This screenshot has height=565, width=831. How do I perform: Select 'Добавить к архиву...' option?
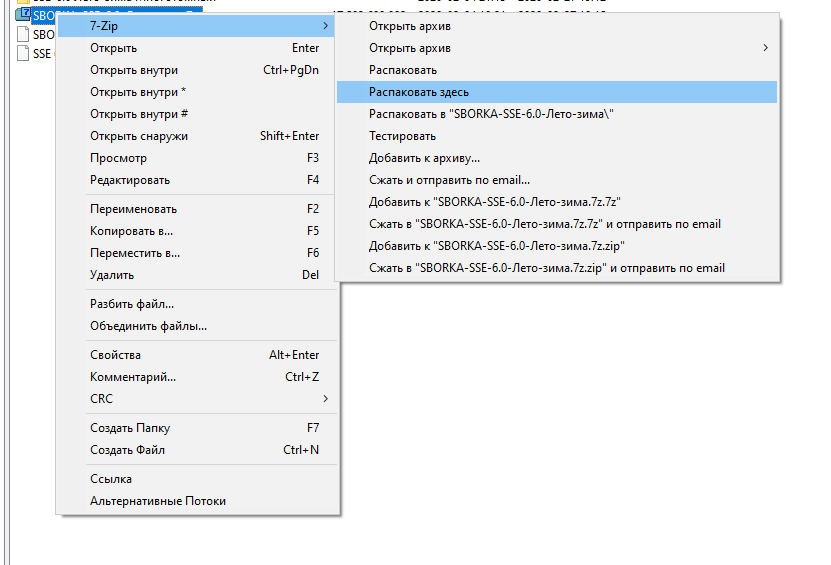tap(424, 158)
